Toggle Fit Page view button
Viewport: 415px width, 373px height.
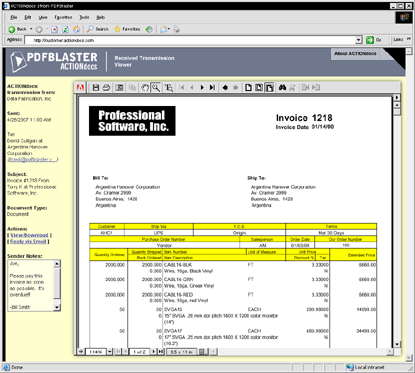(x=259, y=88)
